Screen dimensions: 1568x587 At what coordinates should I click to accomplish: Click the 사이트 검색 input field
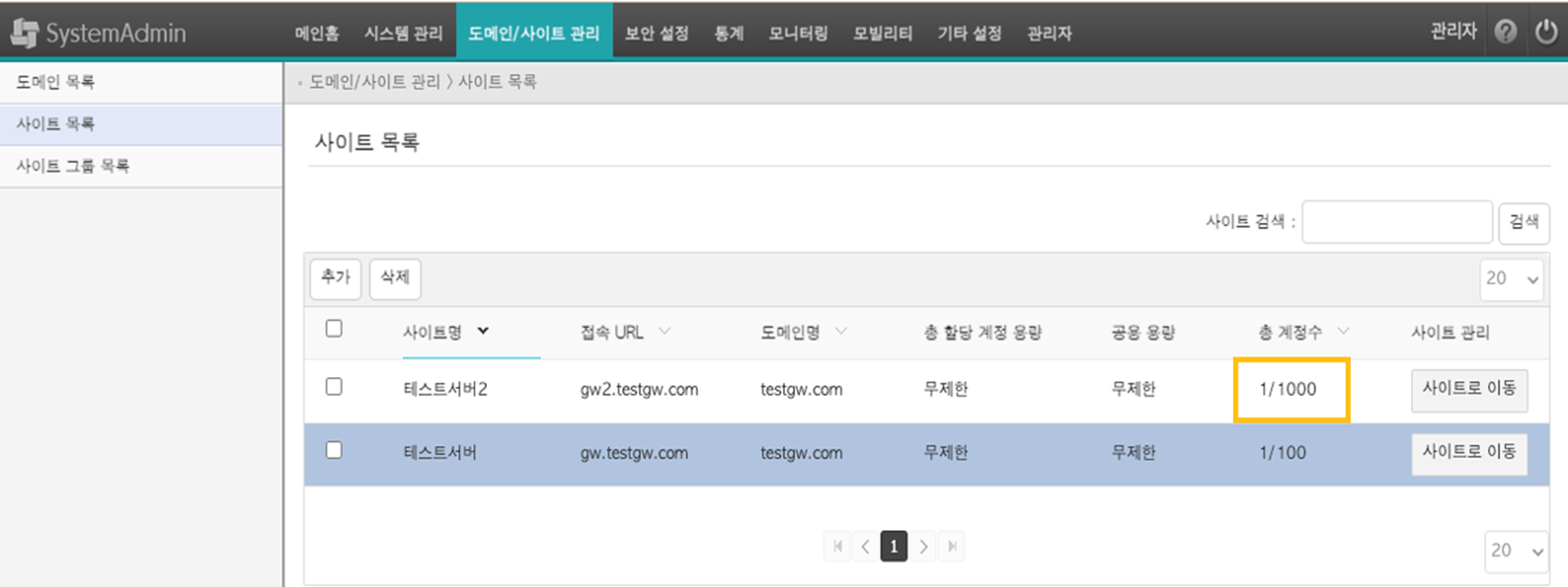coord(1397,222)
